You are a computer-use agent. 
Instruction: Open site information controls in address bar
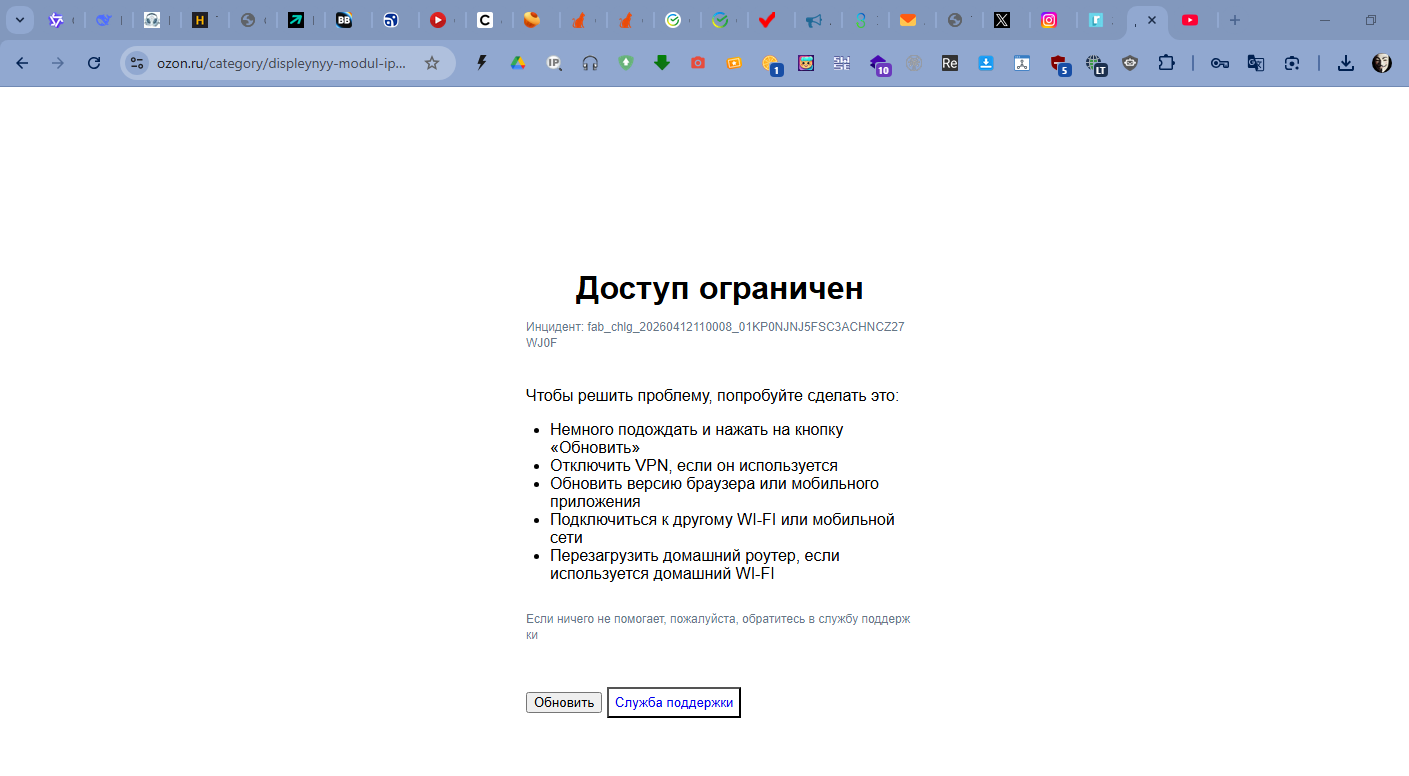(x=137, y=63)
